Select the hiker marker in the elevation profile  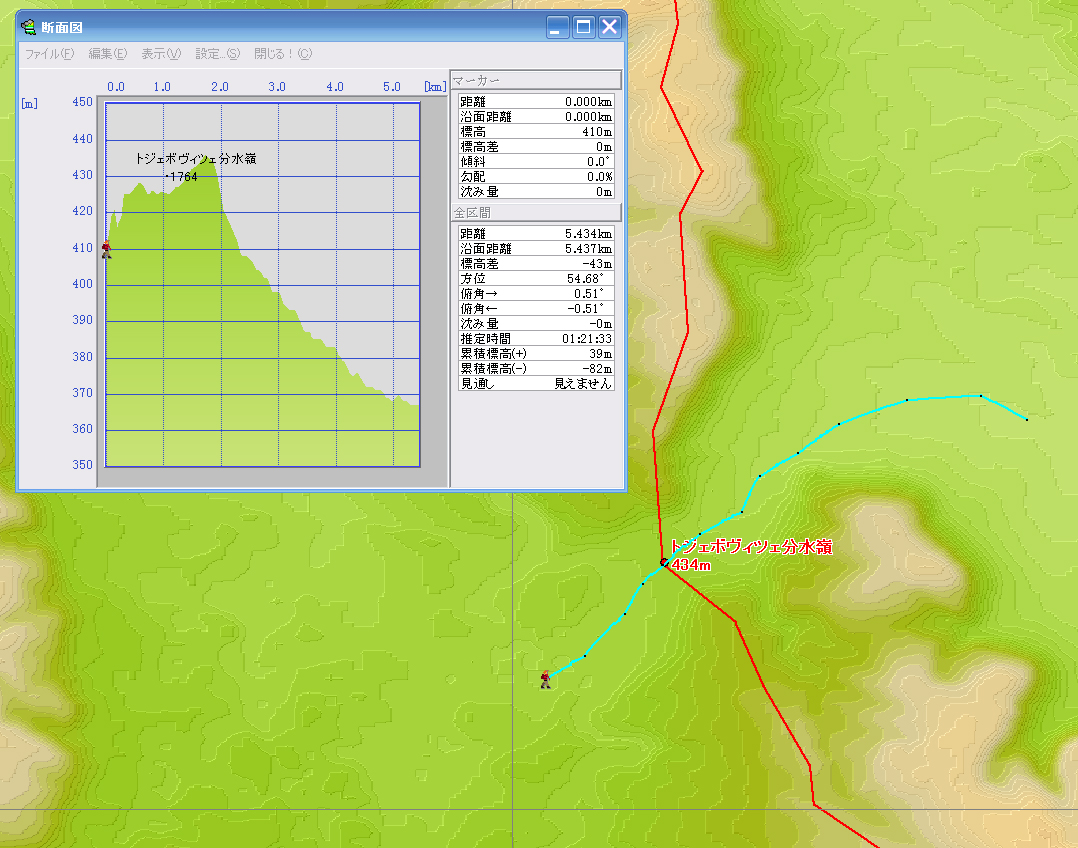pos(106,249)
